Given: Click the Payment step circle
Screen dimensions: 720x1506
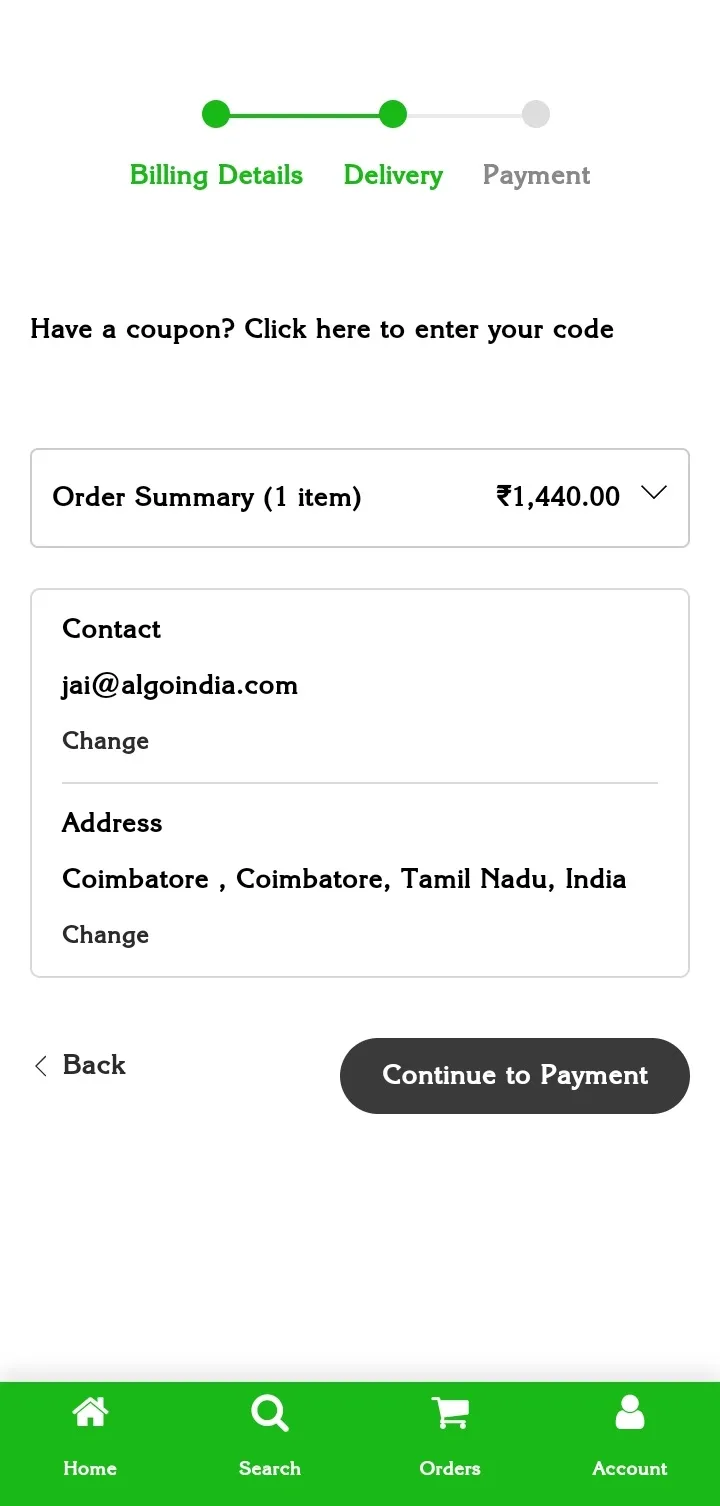Looking at the screenshot, I should (x=536, y=114).
